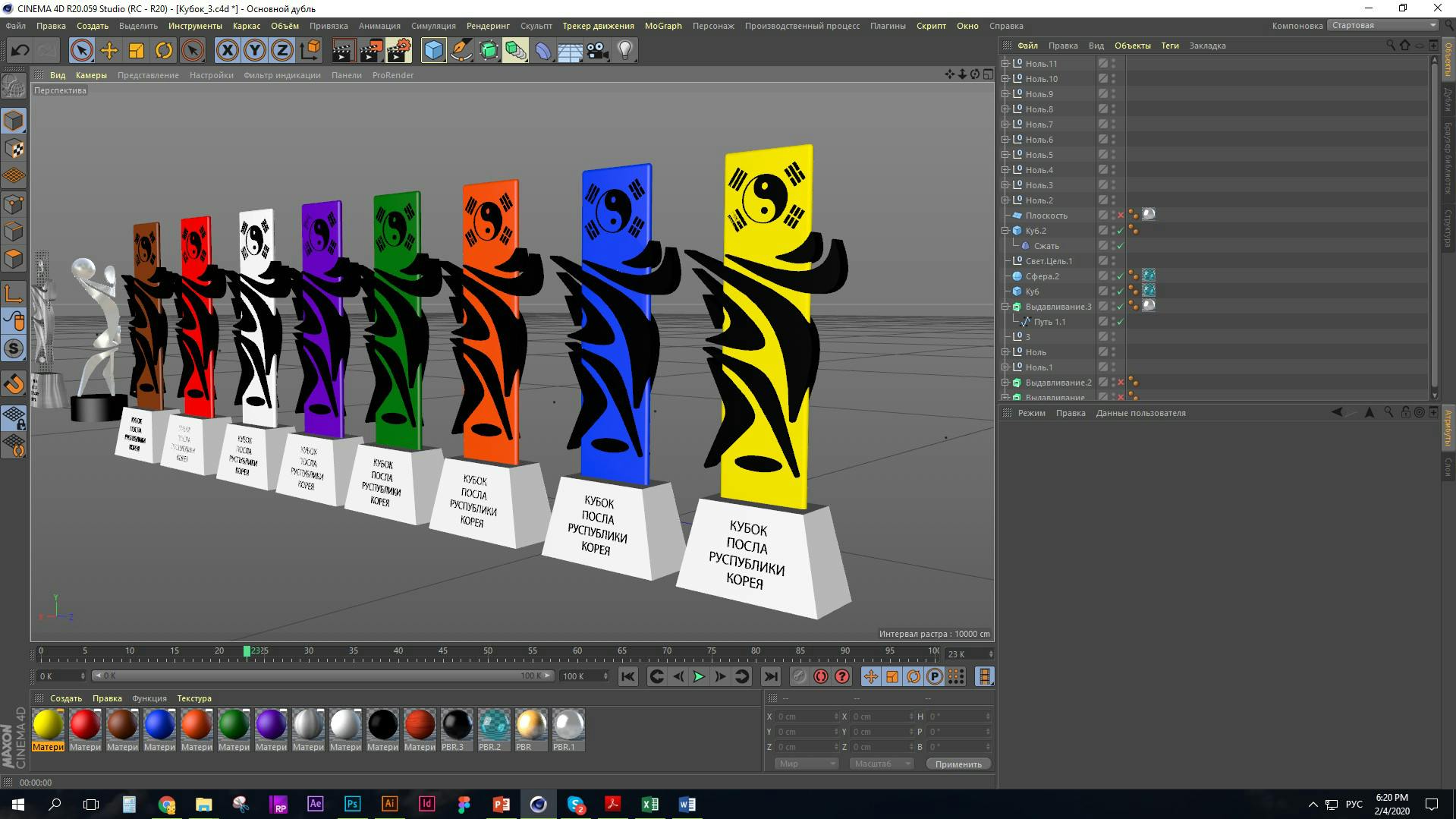Open the Рендеринг menu
1456x819 pixels.
(488, 26)
